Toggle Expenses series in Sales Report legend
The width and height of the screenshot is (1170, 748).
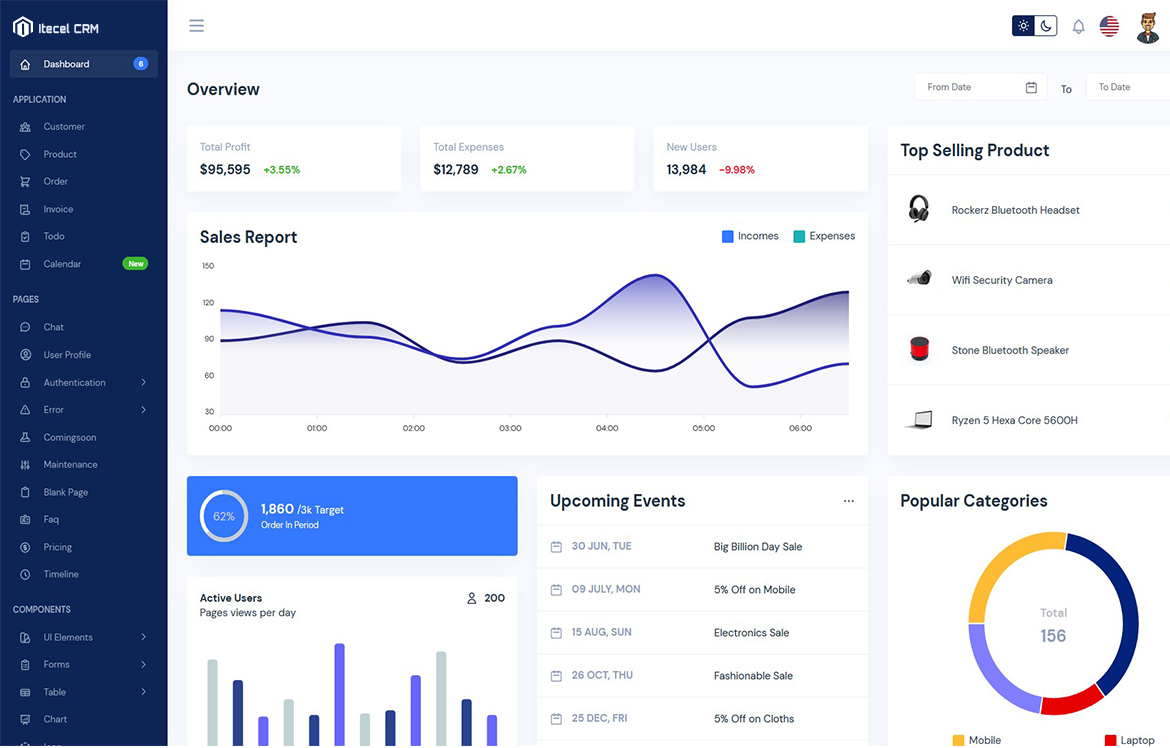824,237
